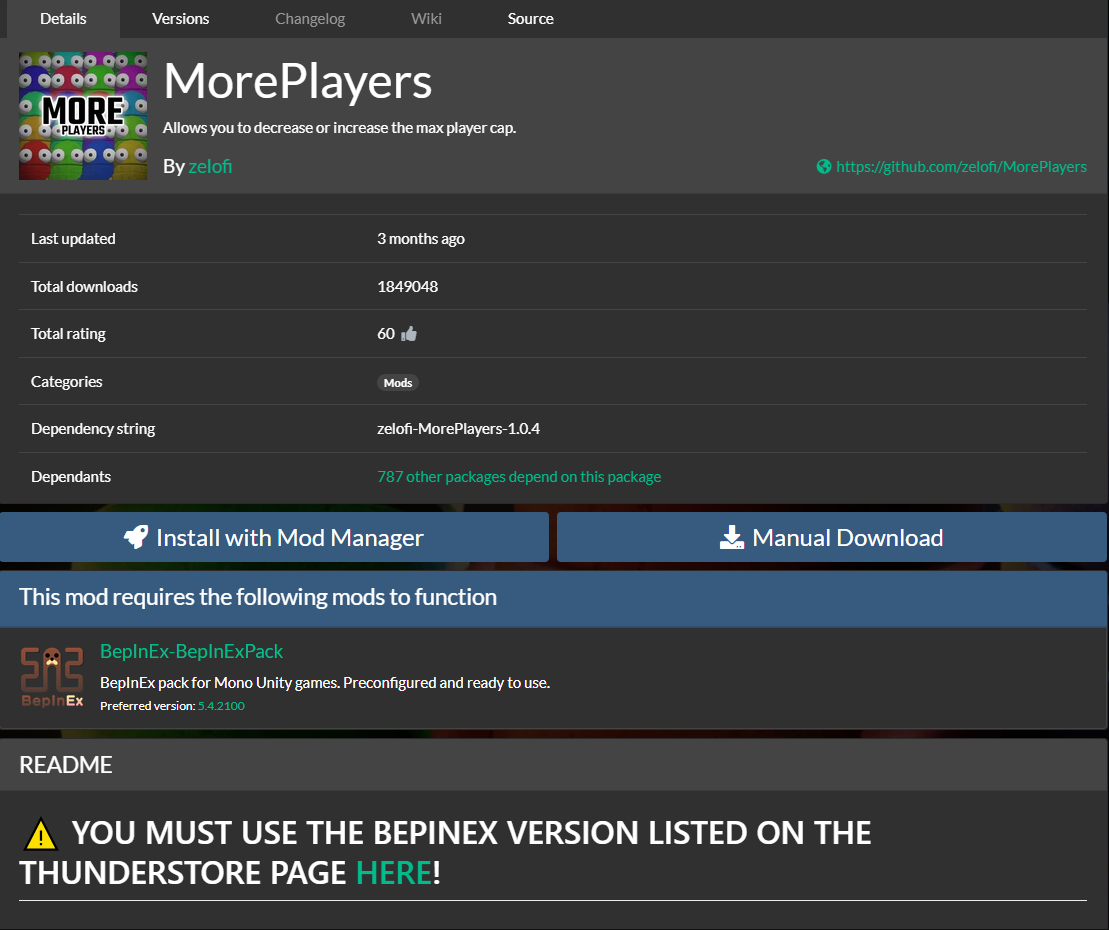This screenshot has height=930, width=1109.
Task: View the 787 dependant packages link
Action: pos(519,477)
